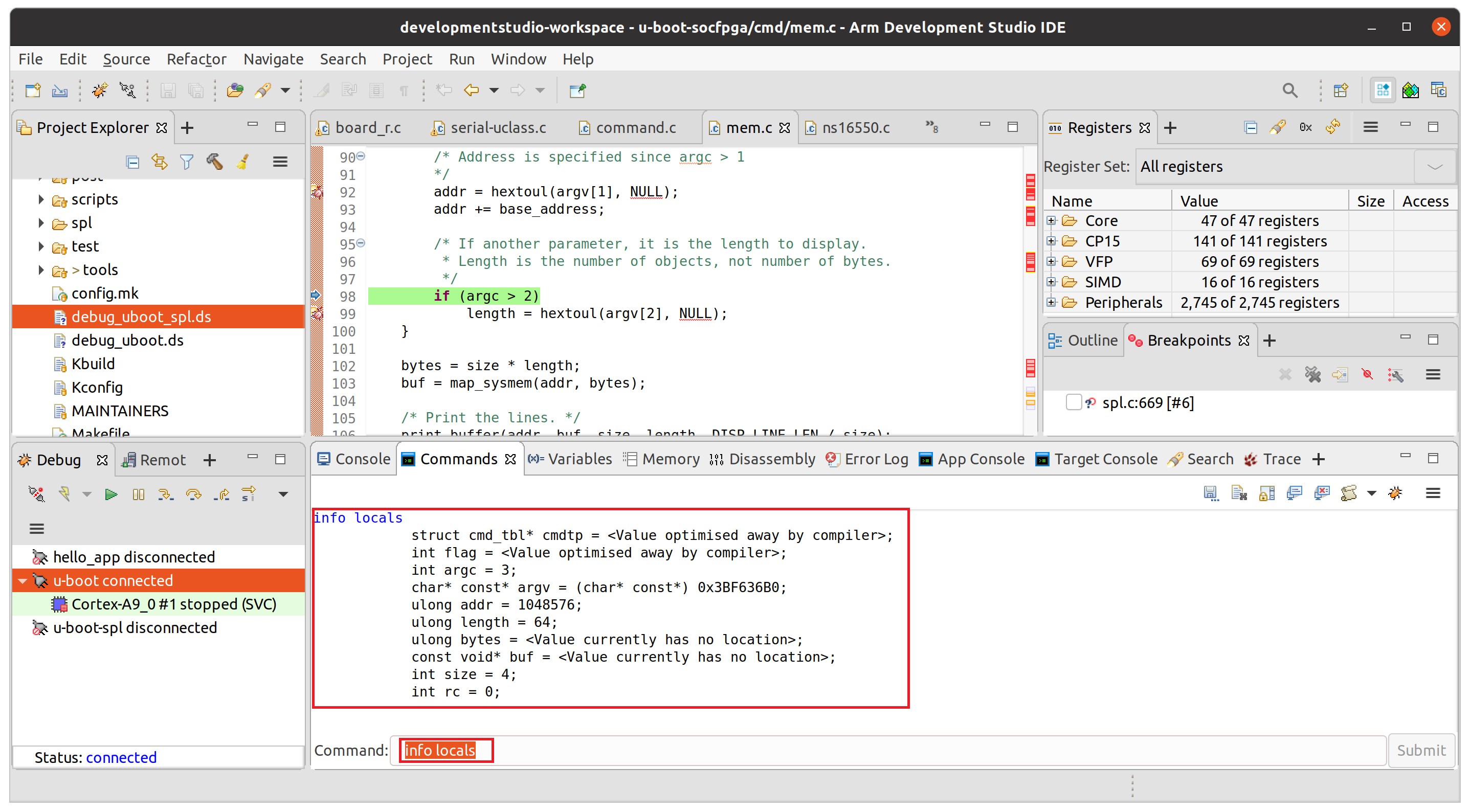
Task: Click the green Continue (resume) debug icon
Action: 110,494
